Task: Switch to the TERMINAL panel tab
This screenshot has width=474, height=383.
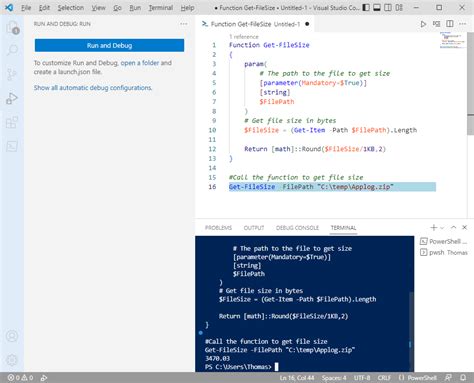Action: [343, 228]
